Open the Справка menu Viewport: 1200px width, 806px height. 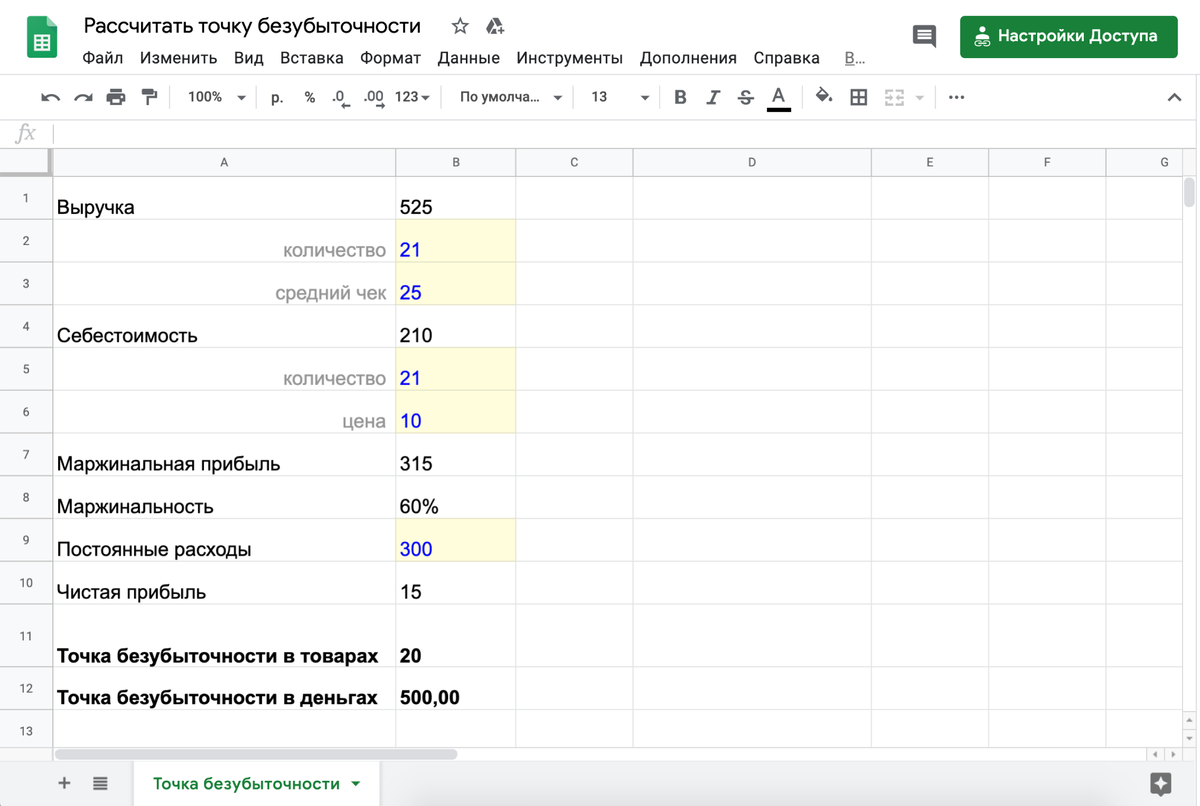tap(786, 58)
